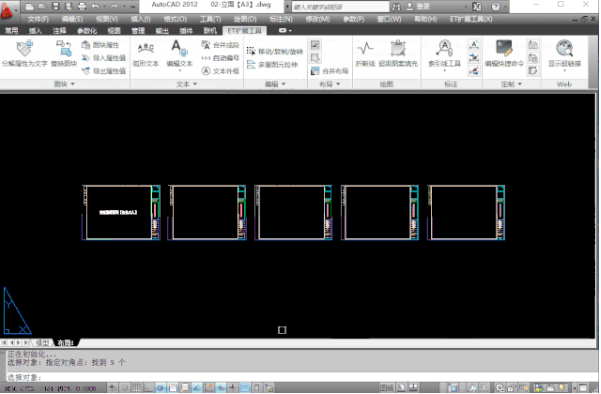Select the 合并布局 merge layout tool

tap(330, 71)
